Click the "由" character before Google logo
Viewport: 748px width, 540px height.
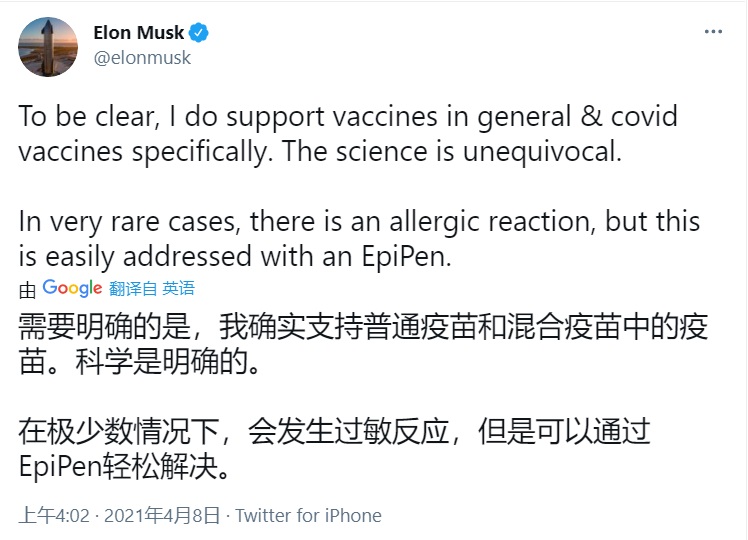[x=27, y=290]
